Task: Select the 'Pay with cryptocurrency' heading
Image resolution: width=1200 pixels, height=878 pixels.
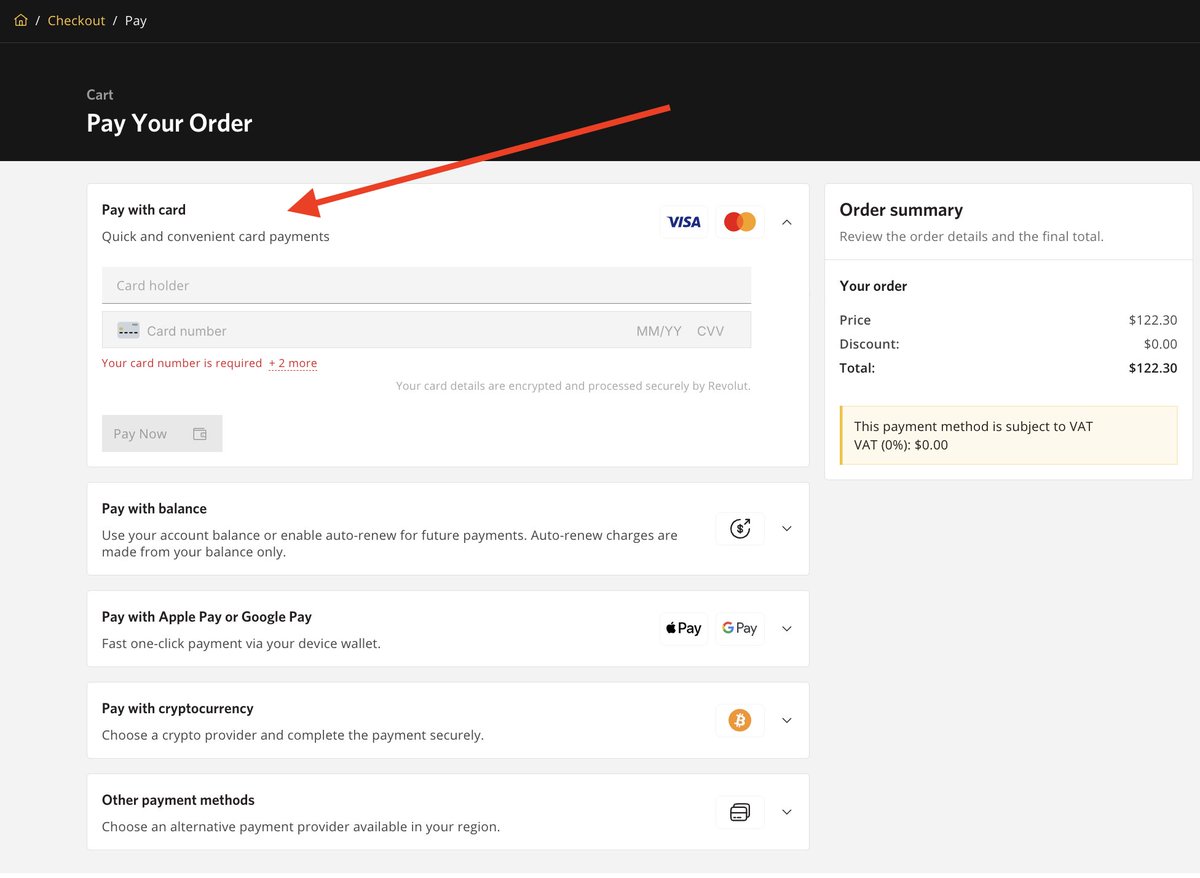Action: pos(178,708)
